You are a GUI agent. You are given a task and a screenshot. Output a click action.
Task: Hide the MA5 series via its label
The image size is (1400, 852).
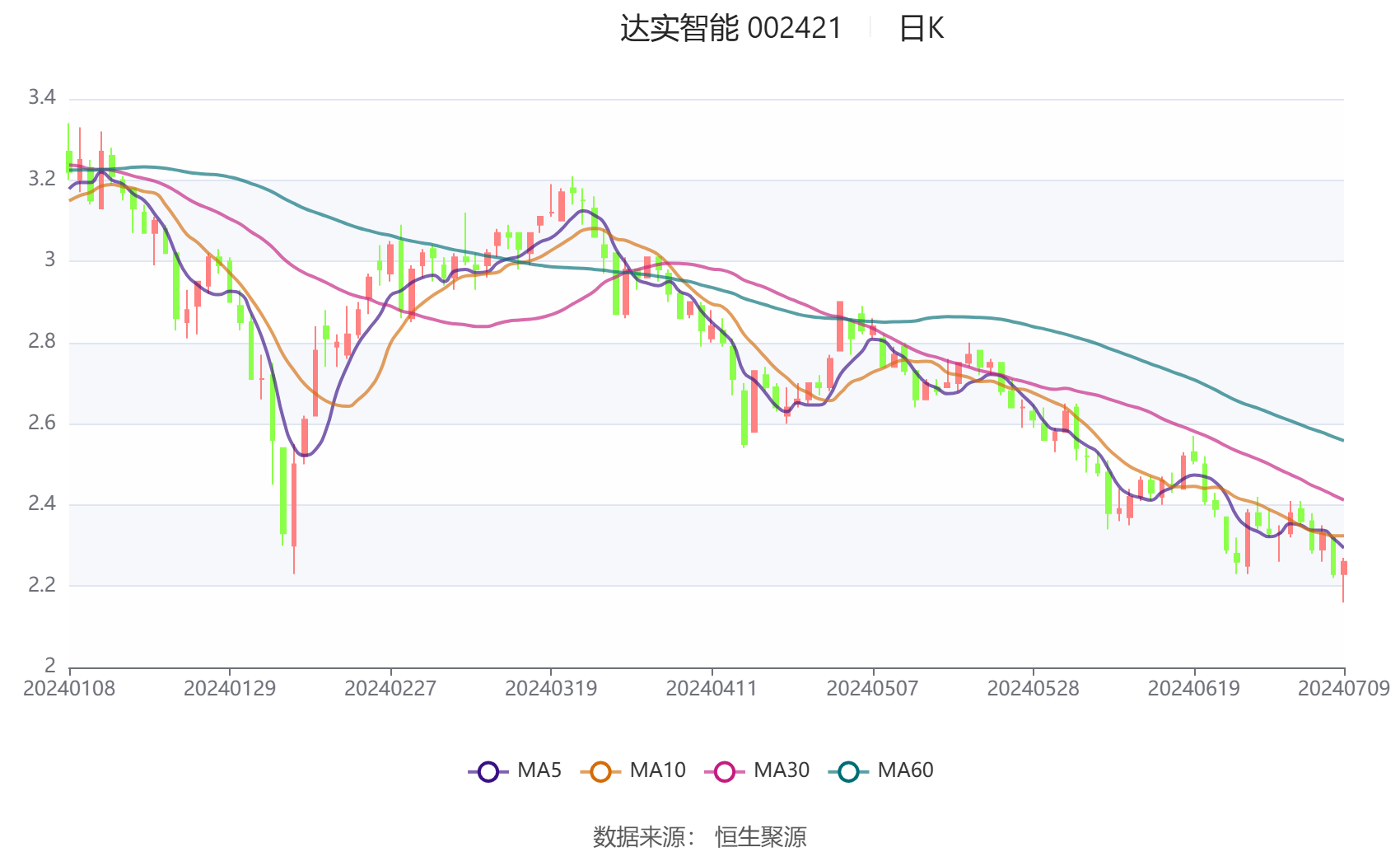coord(539,770)
